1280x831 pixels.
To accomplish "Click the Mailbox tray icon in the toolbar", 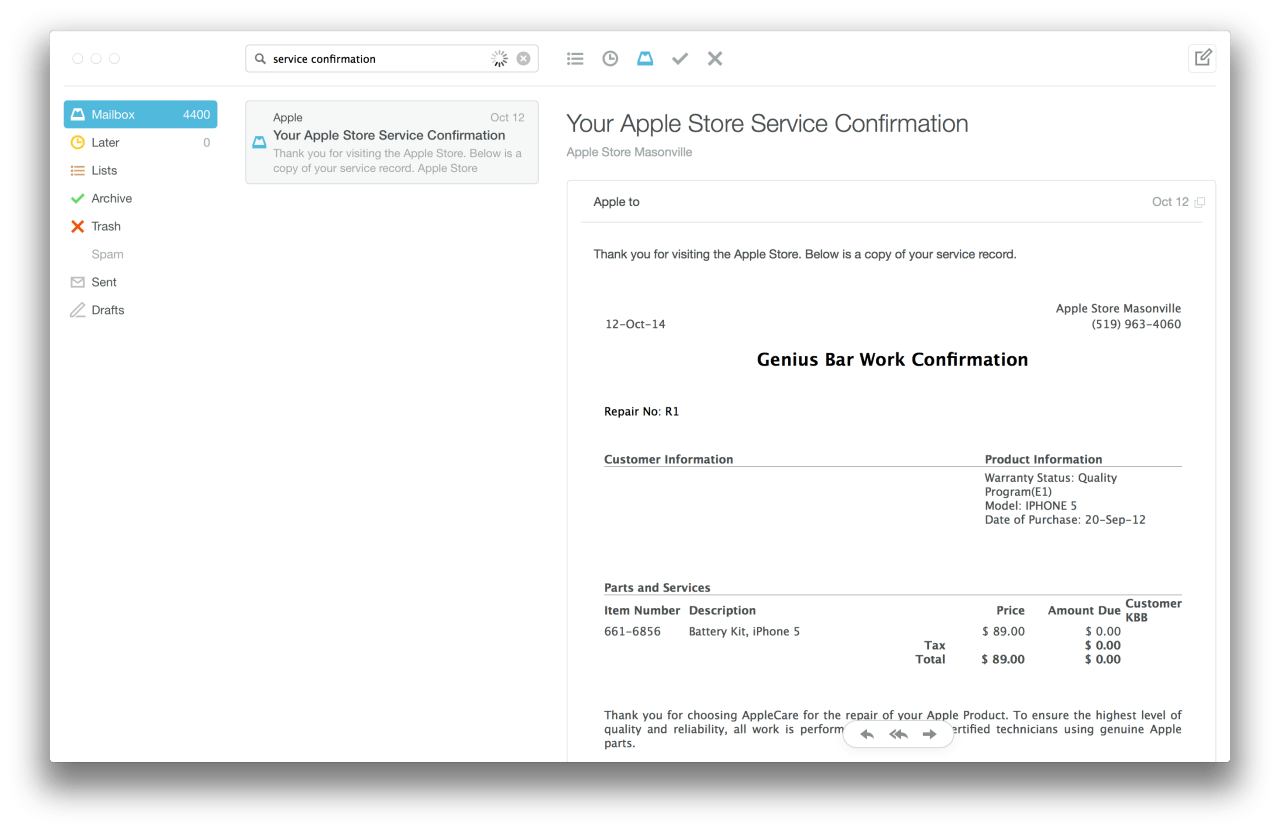I will point(645,59).
